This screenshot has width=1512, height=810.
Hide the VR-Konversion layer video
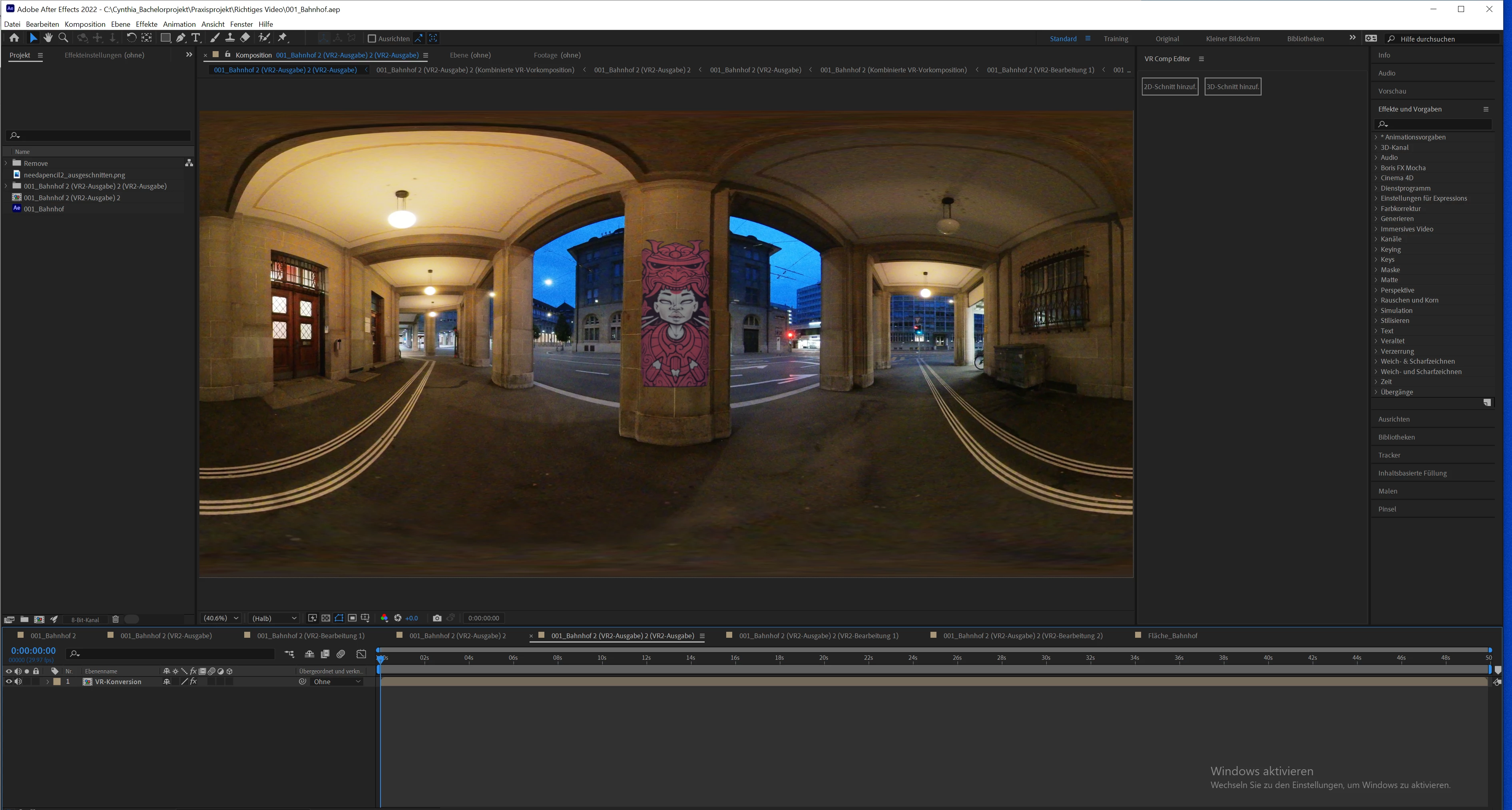click(8, 682)
